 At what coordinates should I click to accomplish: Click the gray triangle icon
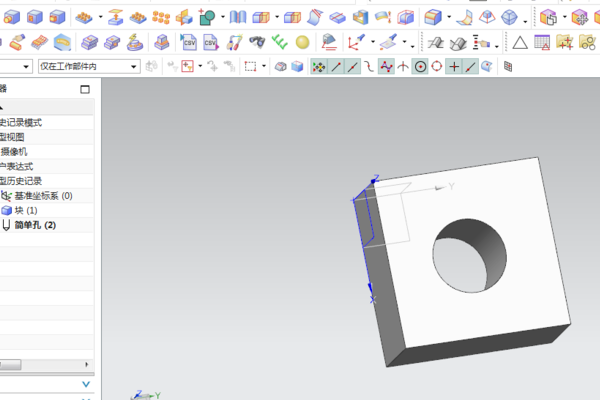520,43
